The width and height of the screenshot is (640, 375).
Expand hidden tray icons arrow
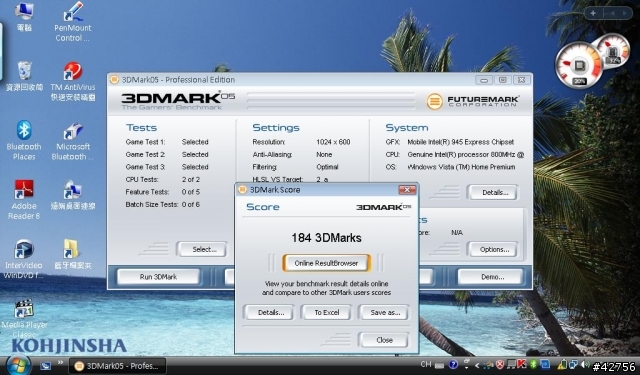pos(477,366)
